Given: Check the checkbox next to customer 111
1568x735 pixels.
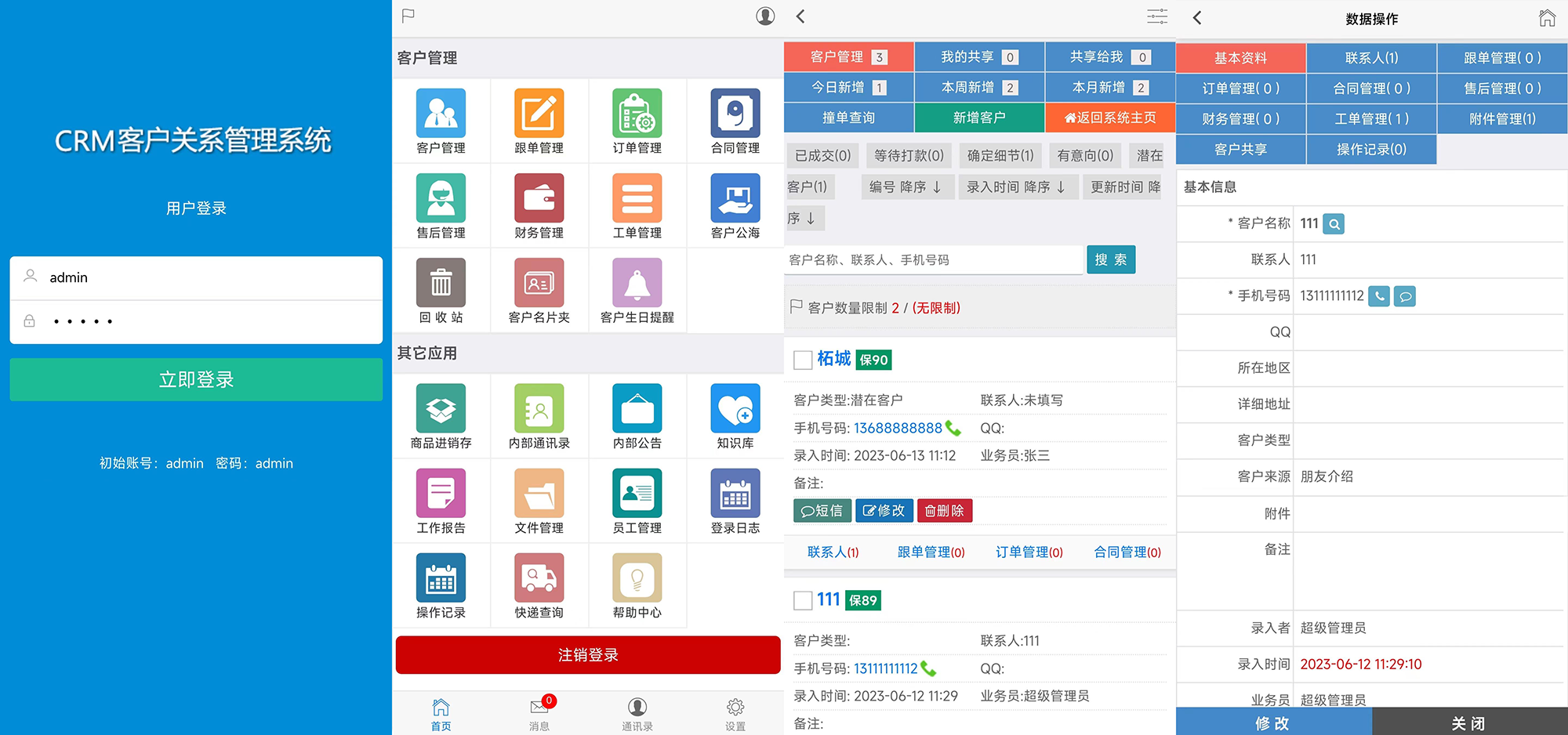Looking at the screenshot, I should (x=802, y=599).
